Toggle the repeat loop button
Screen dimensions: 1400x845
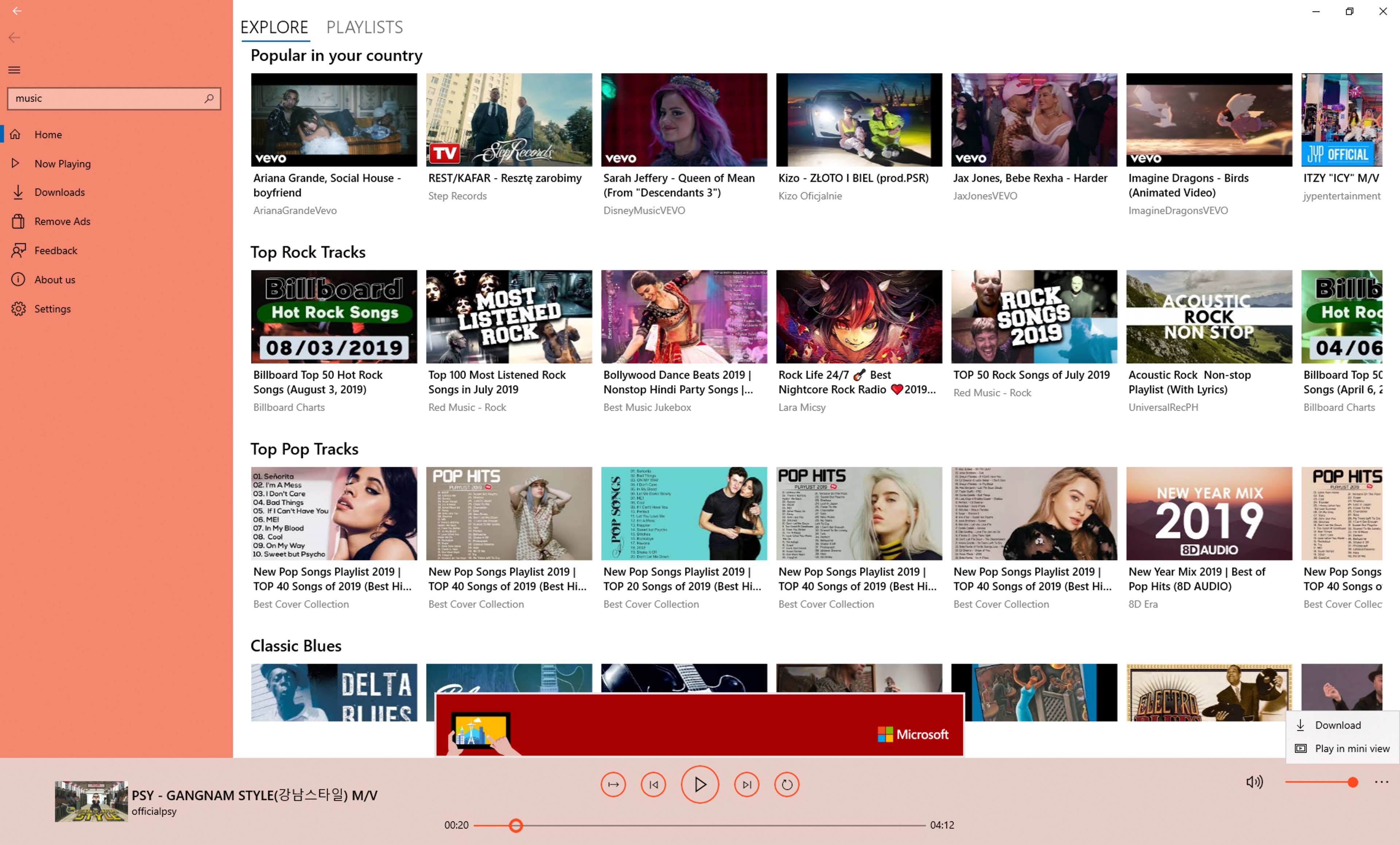tap(786, 784)
